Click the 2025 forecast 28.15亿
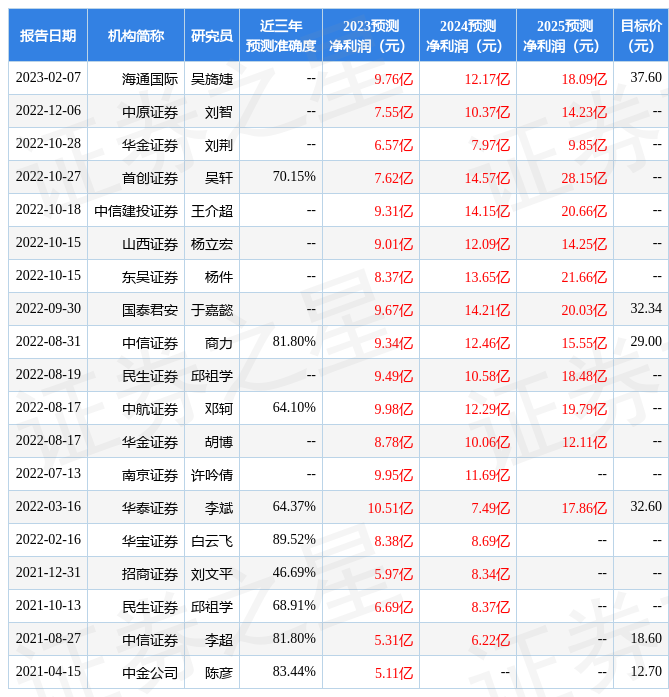 click(584, 178)
